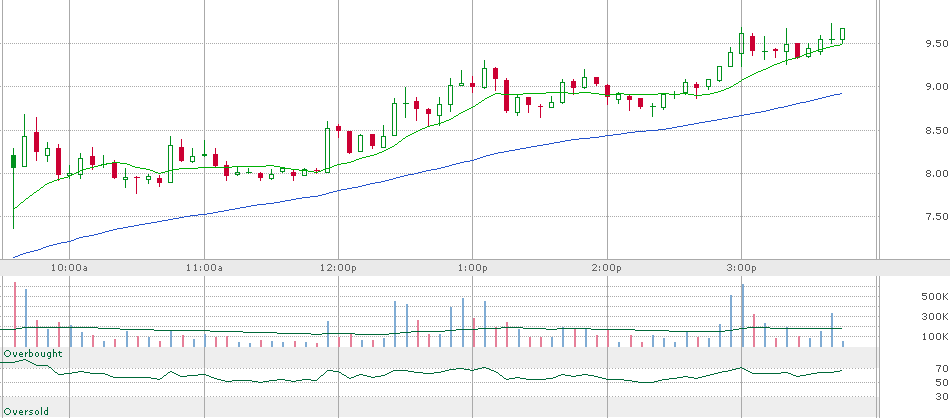Click the 500K volume axis label
The width and height of the screenshot is (950, 418).
tap(935, 296)
